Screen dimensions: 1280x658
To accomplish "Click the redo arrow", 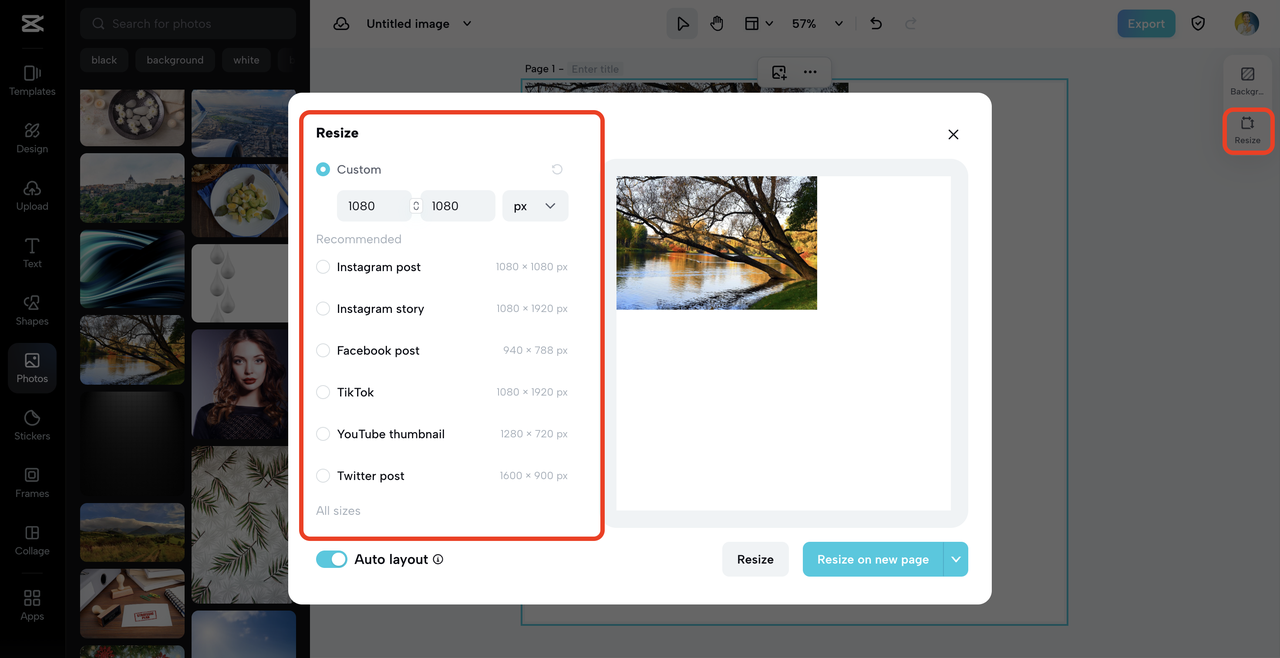I will point(910,24).
